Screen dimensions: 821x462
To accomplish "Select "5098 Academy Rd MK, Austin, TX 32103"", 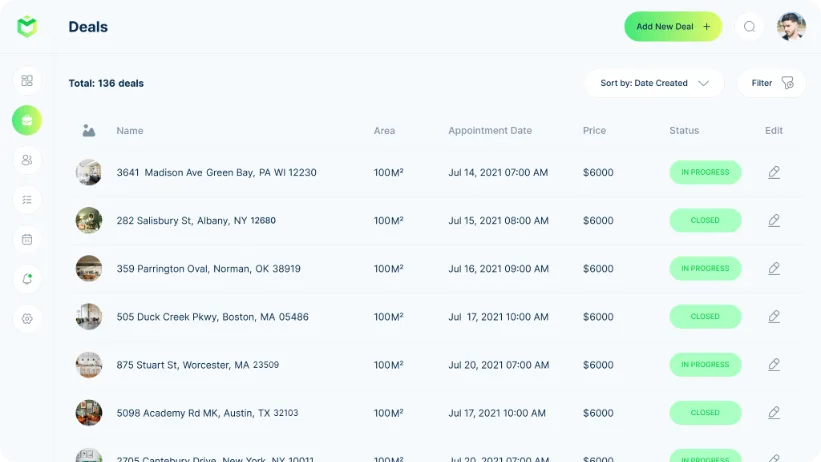I will coord(207,413).
